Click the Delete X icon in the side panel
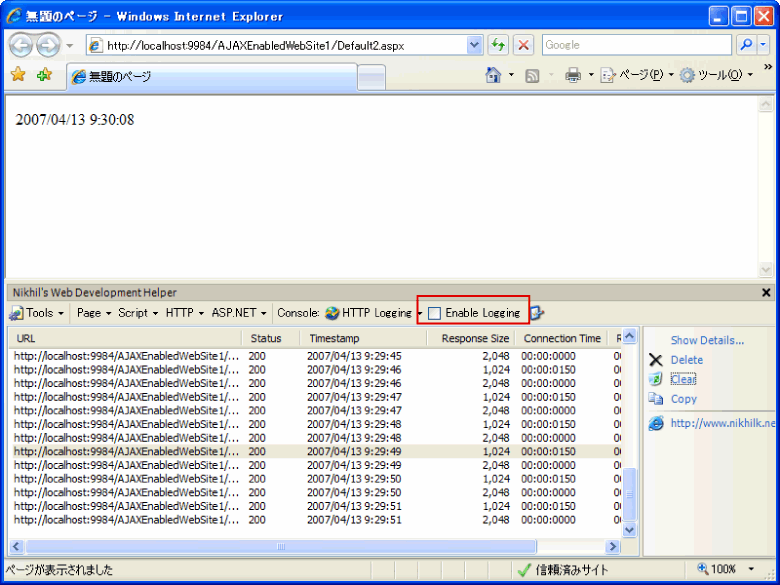Viewport: 780px width, 585px height. (x=656, y=360)
